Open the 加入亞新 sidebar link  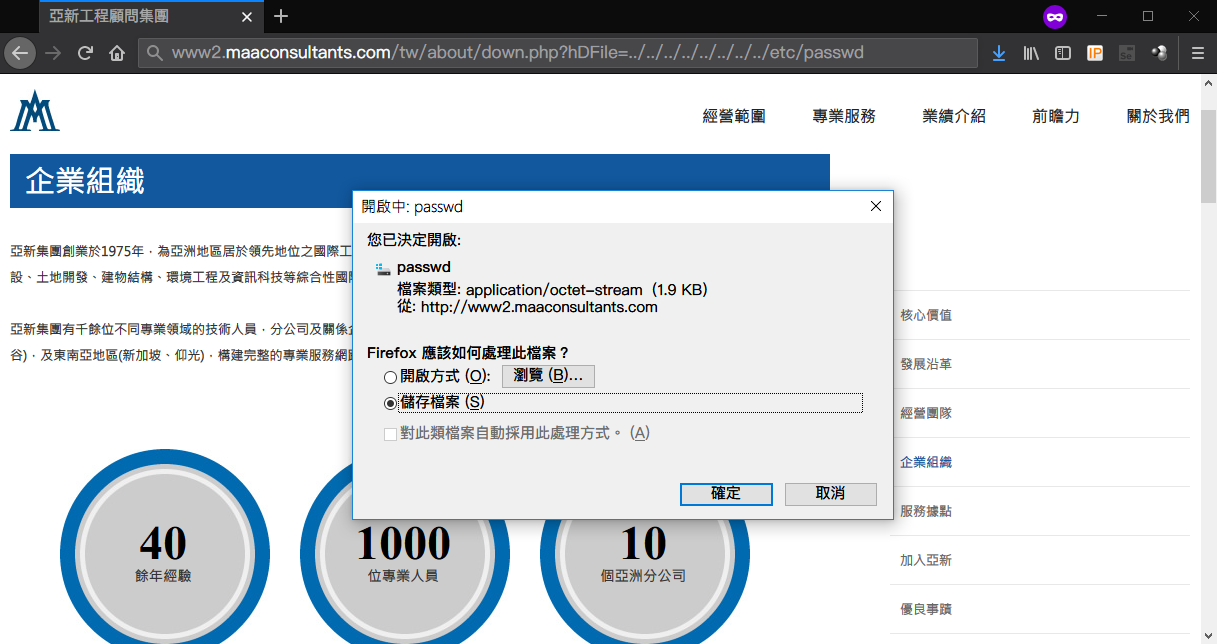(926, 560)
